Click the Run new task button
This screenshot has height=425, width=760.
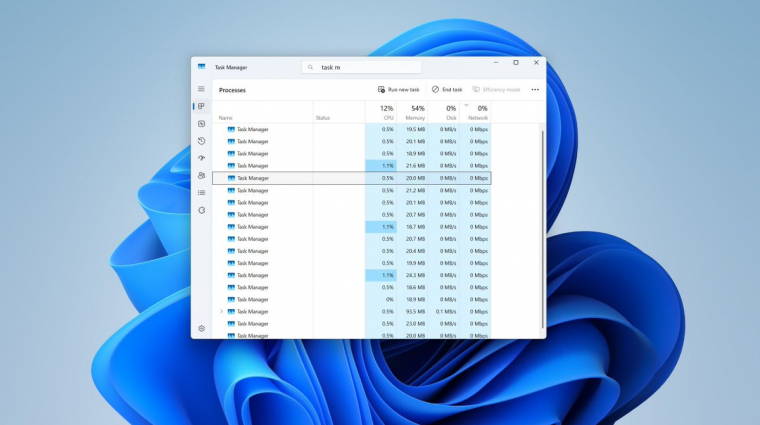click(x=399, y=90)
